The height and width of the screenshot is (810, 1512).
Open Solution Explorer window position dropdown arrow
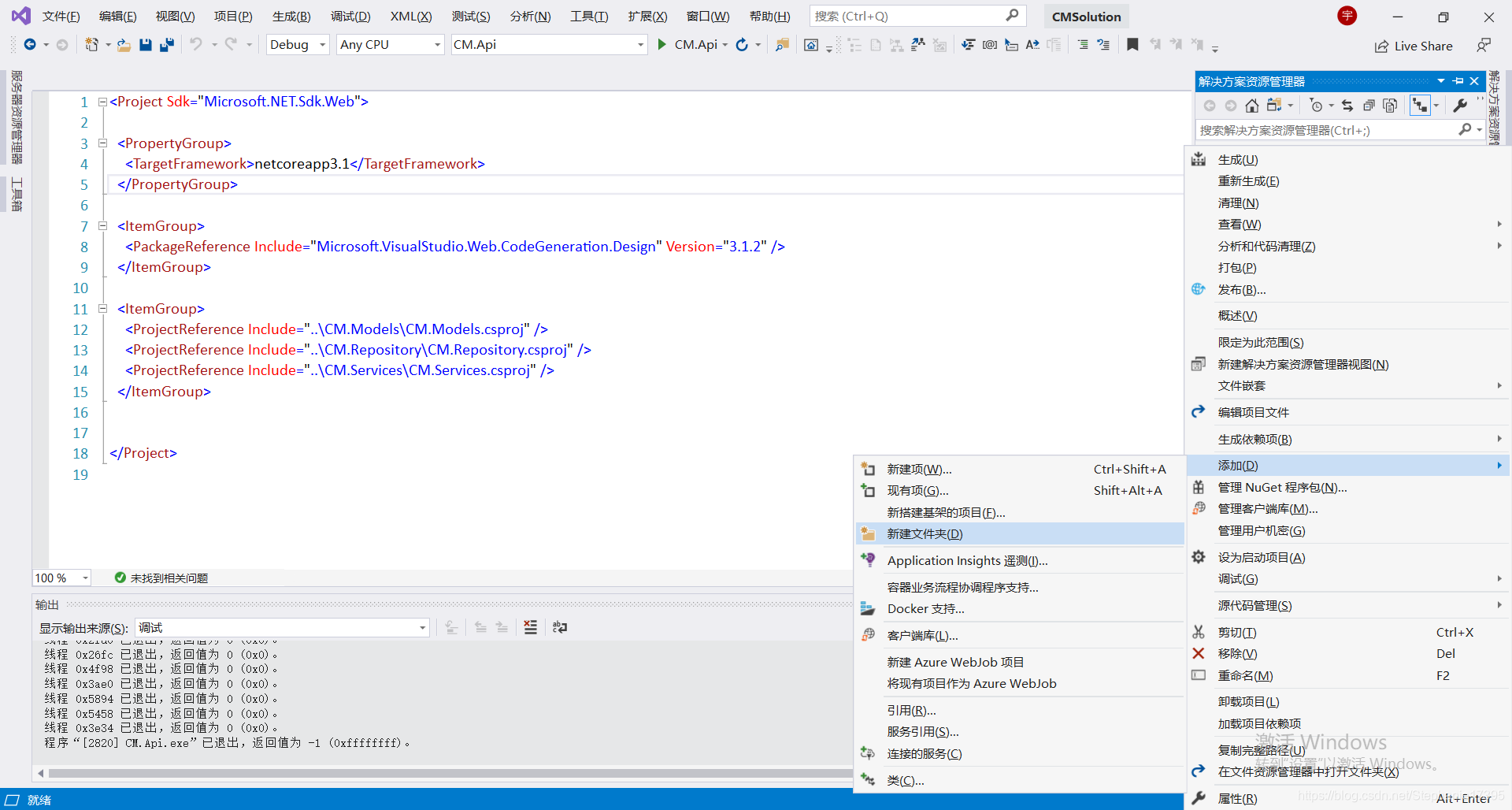click(x=1441, y=81)
